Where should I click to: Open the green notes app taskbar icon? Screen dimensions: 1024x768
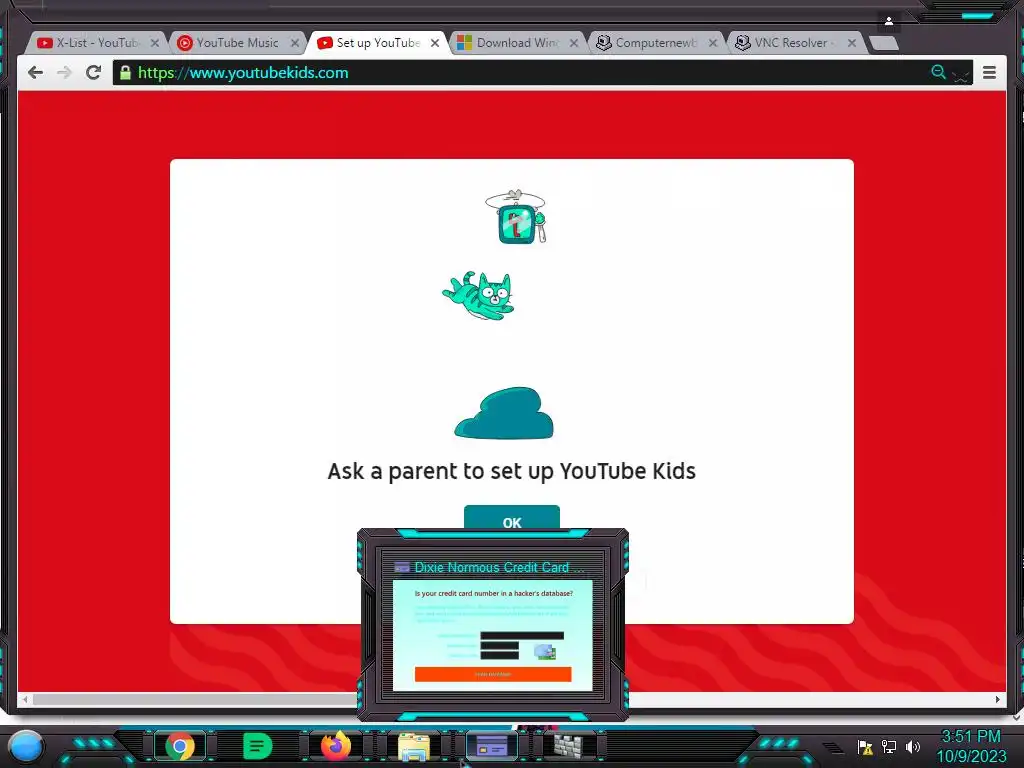coord(257,746)
